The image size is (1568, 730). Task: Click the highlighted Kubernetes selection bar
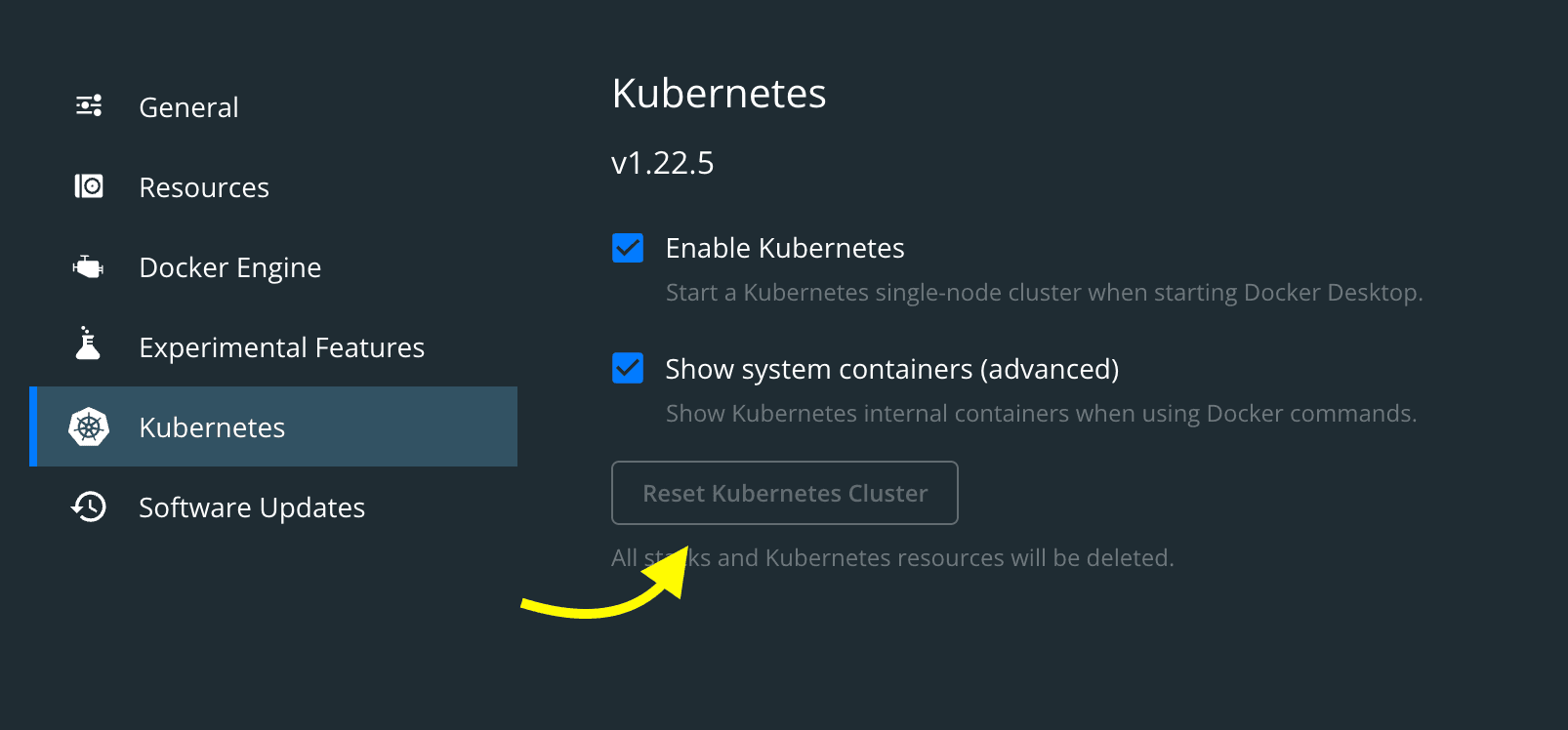273,426
